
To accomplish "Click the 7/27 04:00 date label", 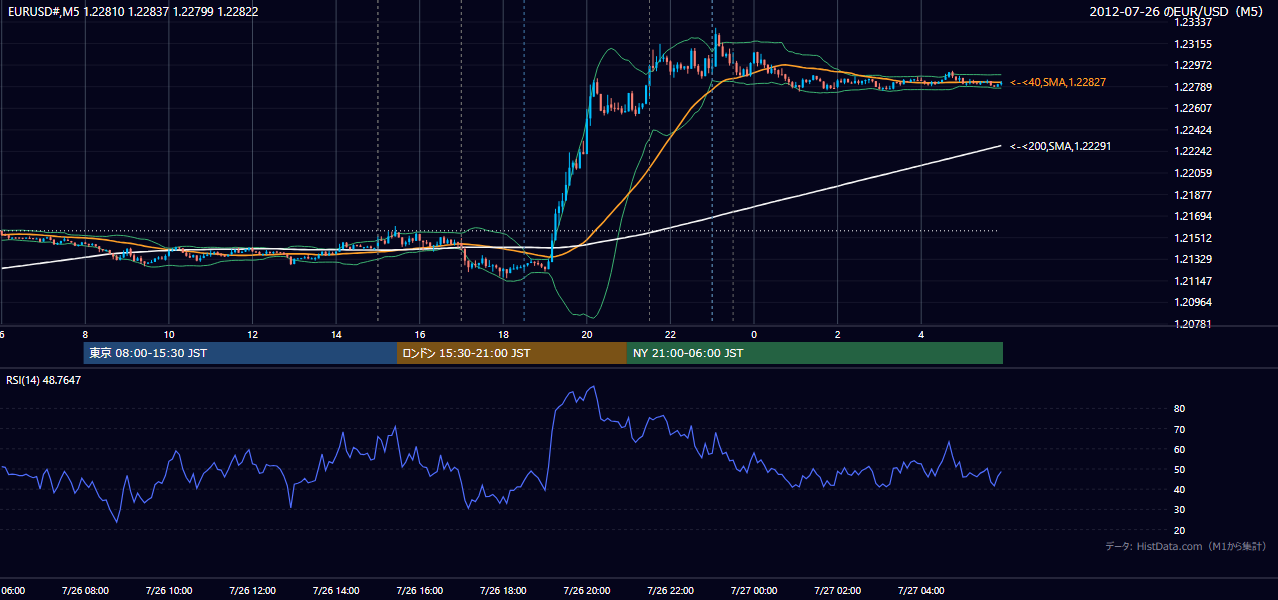I will 922,591.
